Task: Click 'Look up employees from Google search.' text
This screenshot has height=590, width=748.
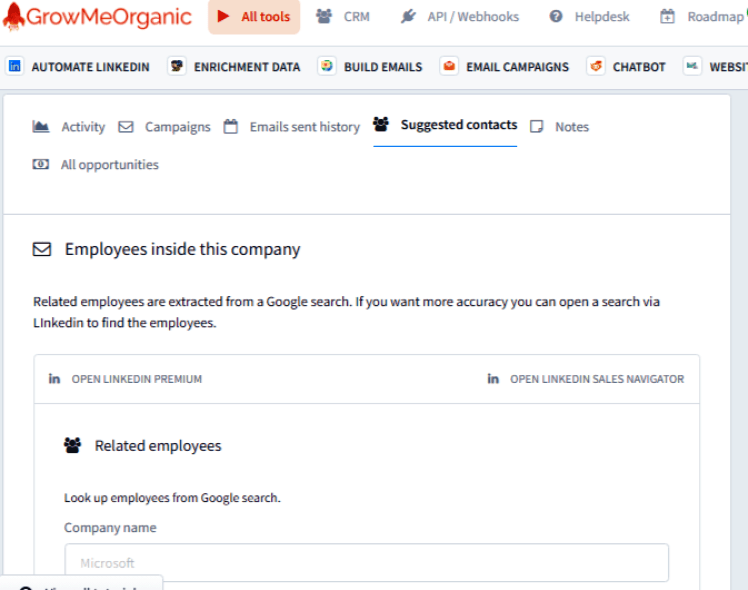Action: (172, 498)
